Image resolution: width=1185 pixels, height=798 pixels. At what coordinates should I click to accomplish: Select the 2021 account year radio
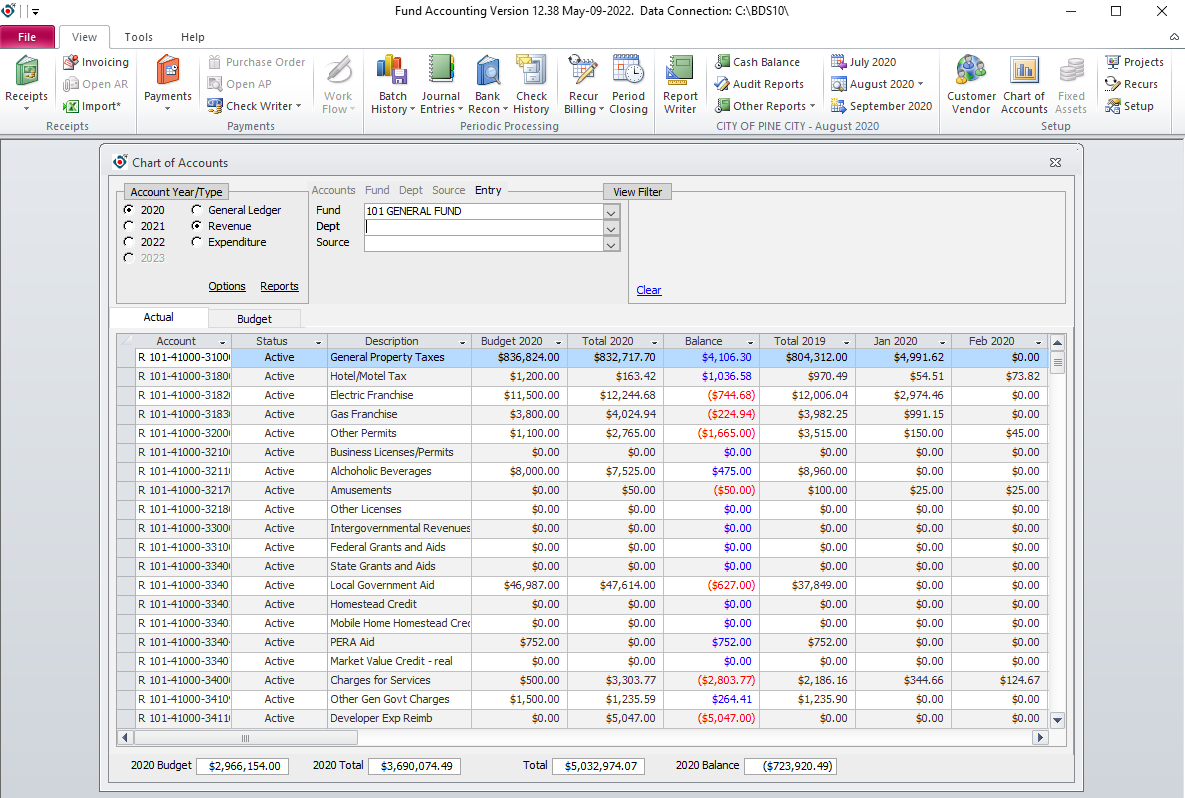pyautogui.click(x=129, y=226)
